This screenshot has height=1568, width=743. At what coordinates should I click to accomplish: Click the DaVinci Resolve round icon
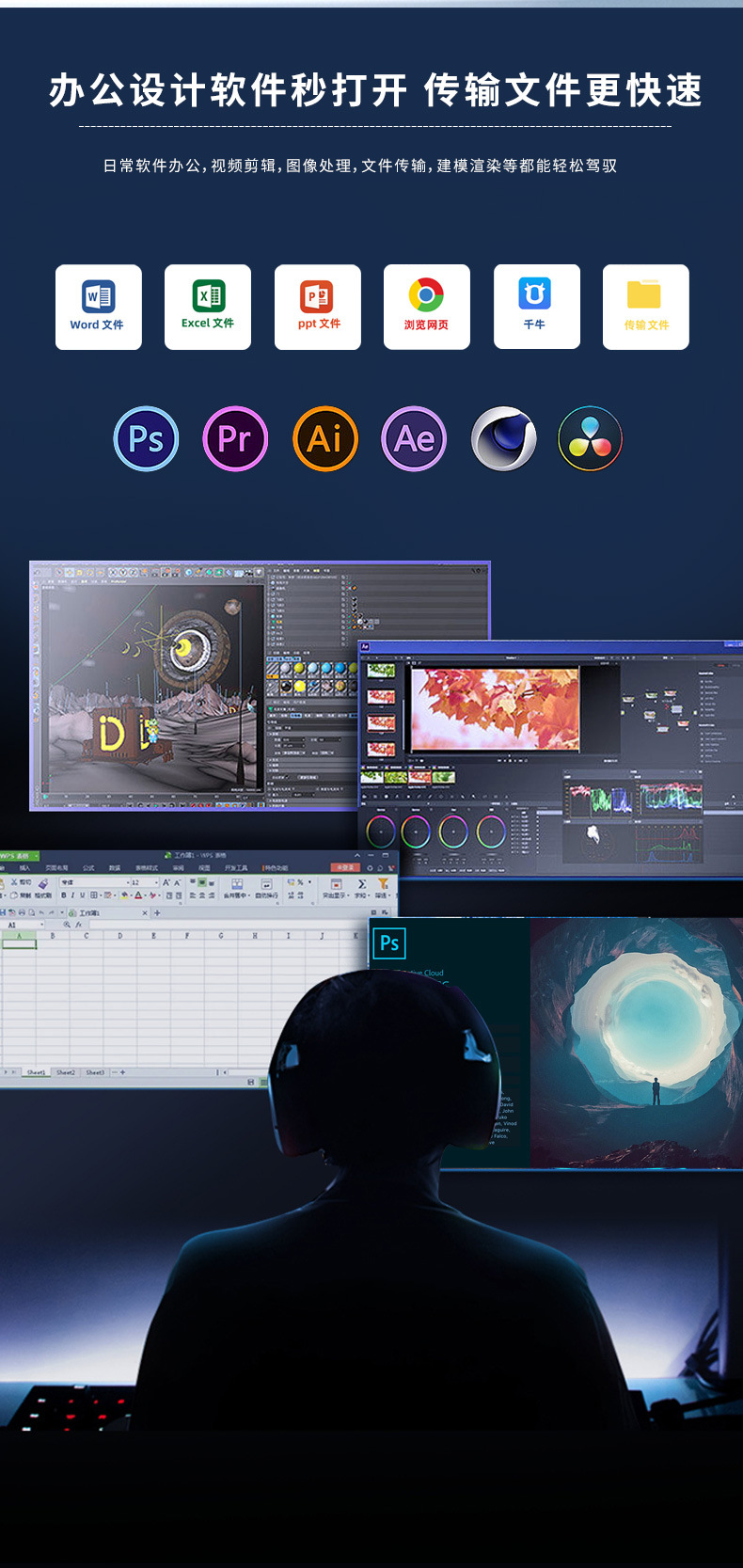coord(591,438)
